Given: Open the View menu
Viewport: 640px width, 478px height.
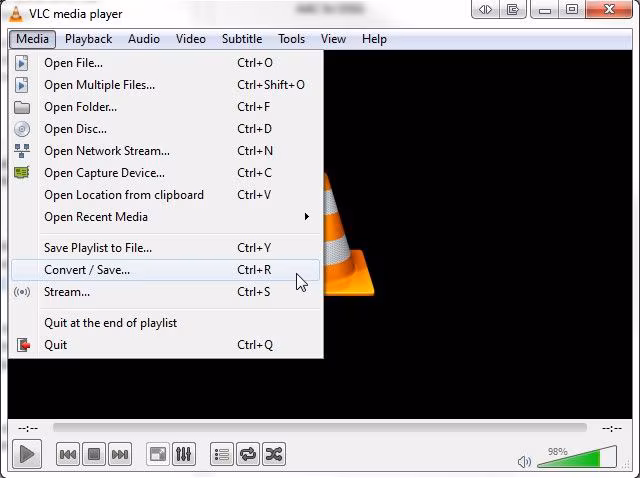Looking at the screenshot, I should click(333, 39).
